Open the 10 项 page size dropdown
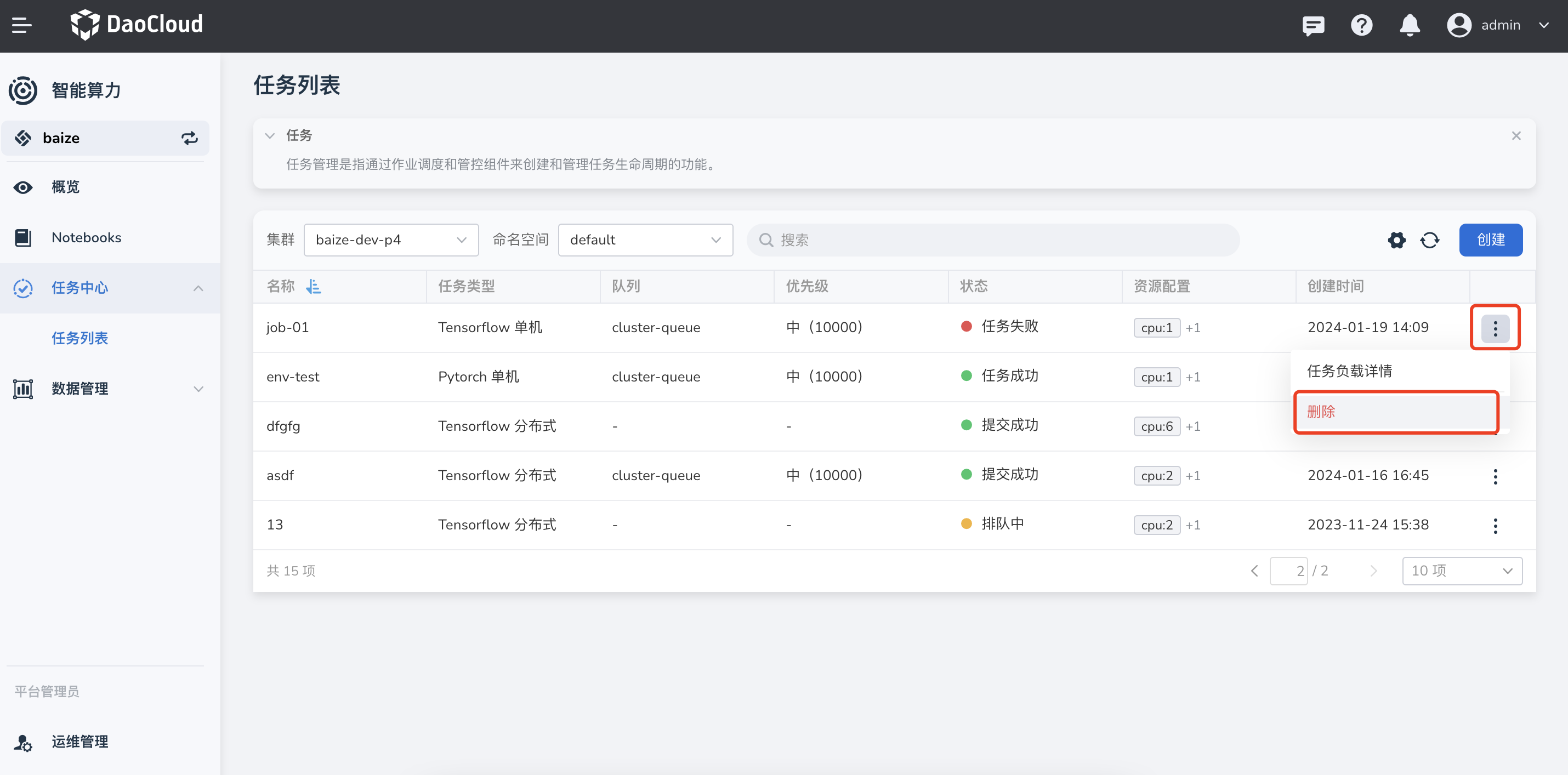 pos(1462,571)
